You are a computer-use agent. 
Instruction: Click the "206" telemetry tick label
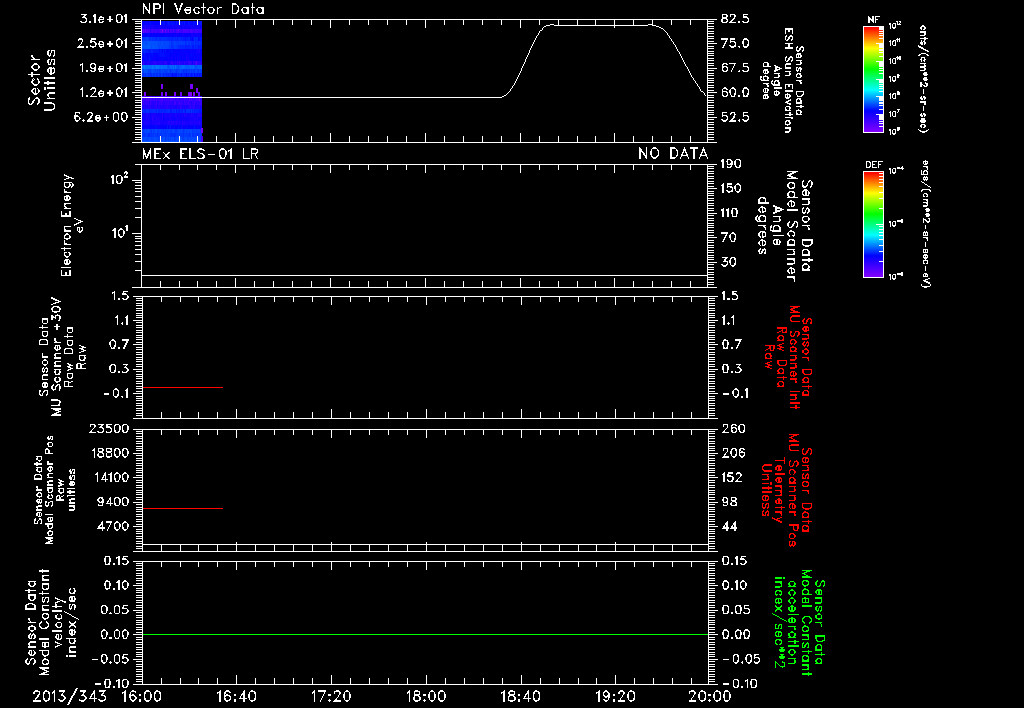[733, 453]
